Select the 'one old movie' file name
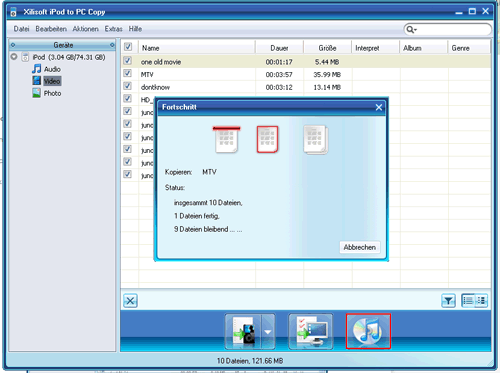500x373 pixels. pos(161,62)
